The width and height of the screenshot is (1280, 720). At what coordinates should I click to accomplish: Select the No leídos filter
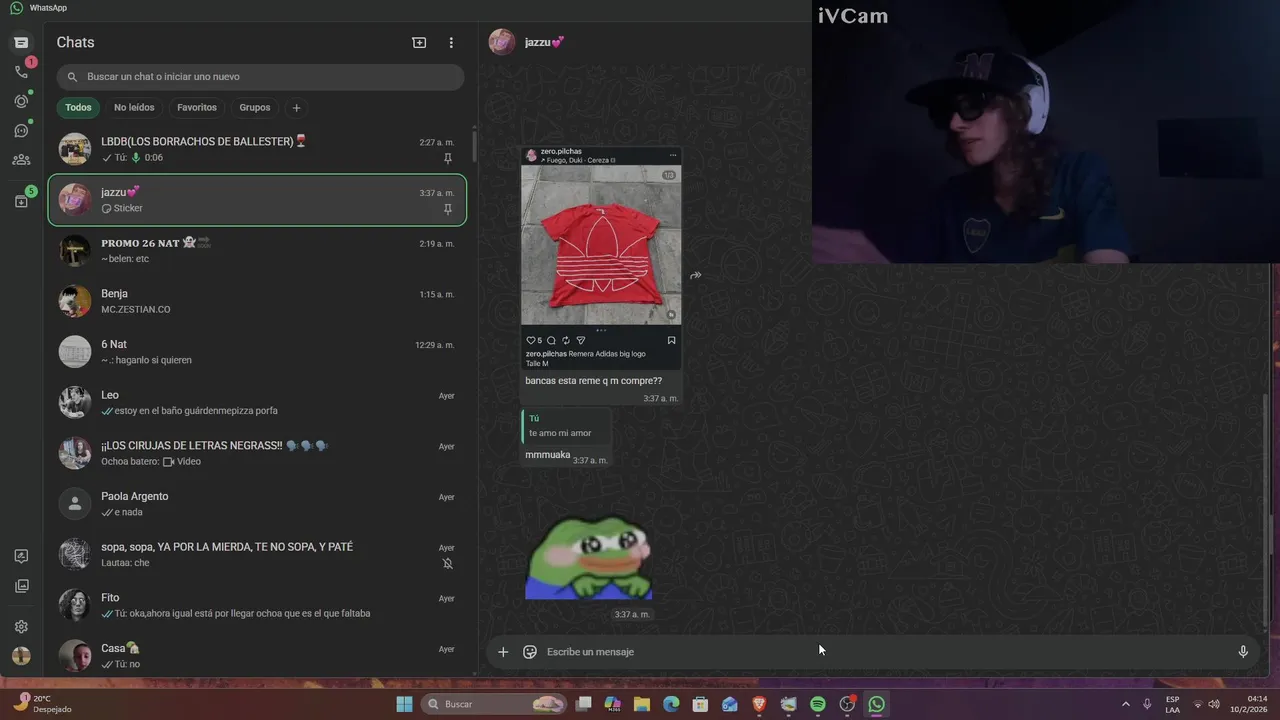(x=134, y=108)
